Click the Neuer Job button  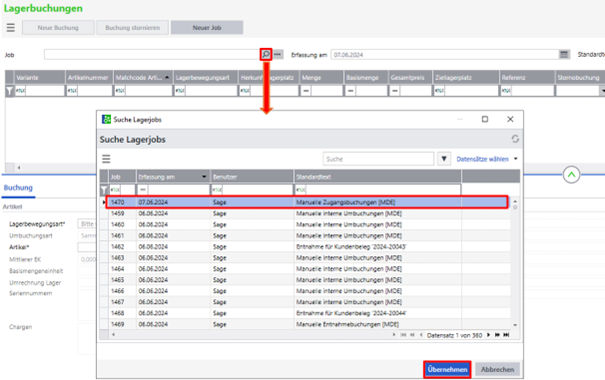tap(207, 27)
